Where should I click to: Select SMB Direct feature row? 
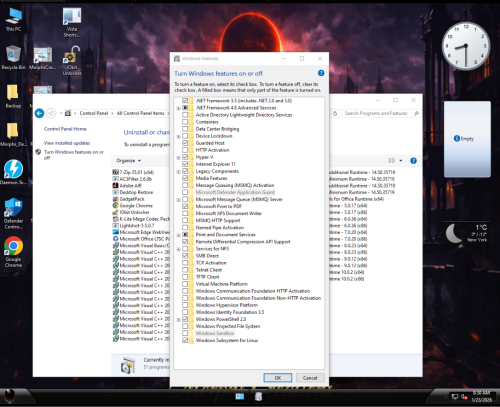click(x=207, y=256)
